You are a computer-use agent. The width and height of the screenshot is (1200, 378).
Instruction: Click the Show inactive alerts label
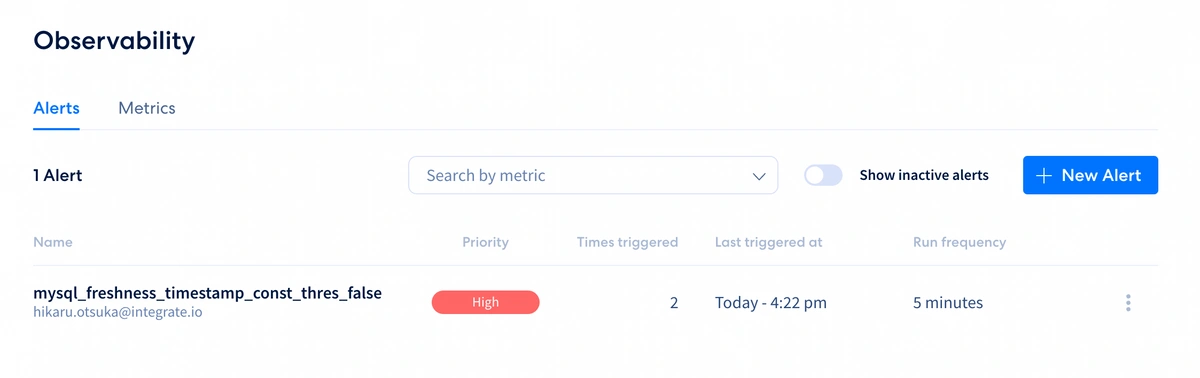(924, 175)
